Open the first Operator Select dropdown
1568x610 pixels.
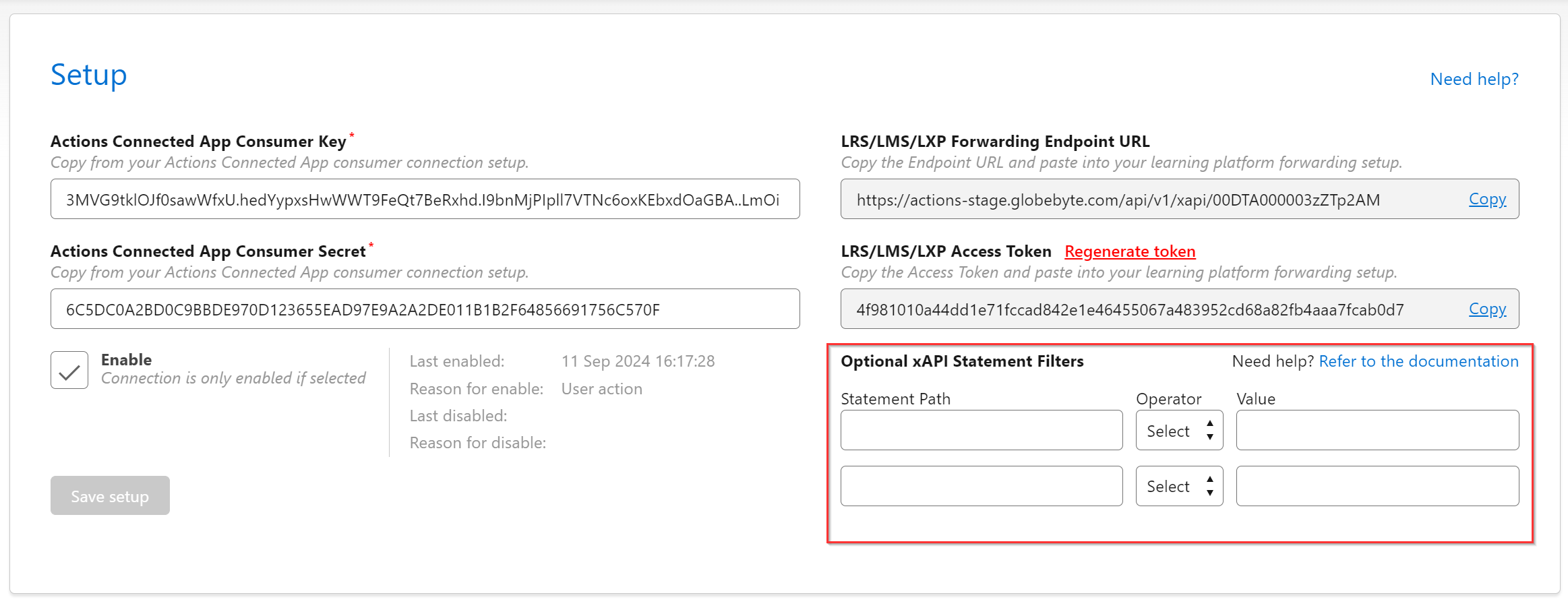1179,431
